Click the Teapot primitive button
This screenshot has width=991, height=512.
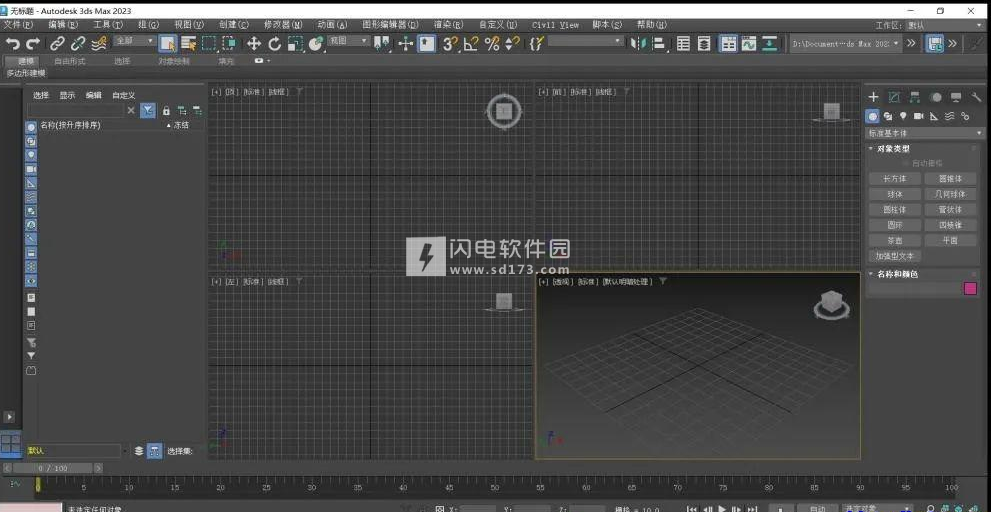click(894, 240)
